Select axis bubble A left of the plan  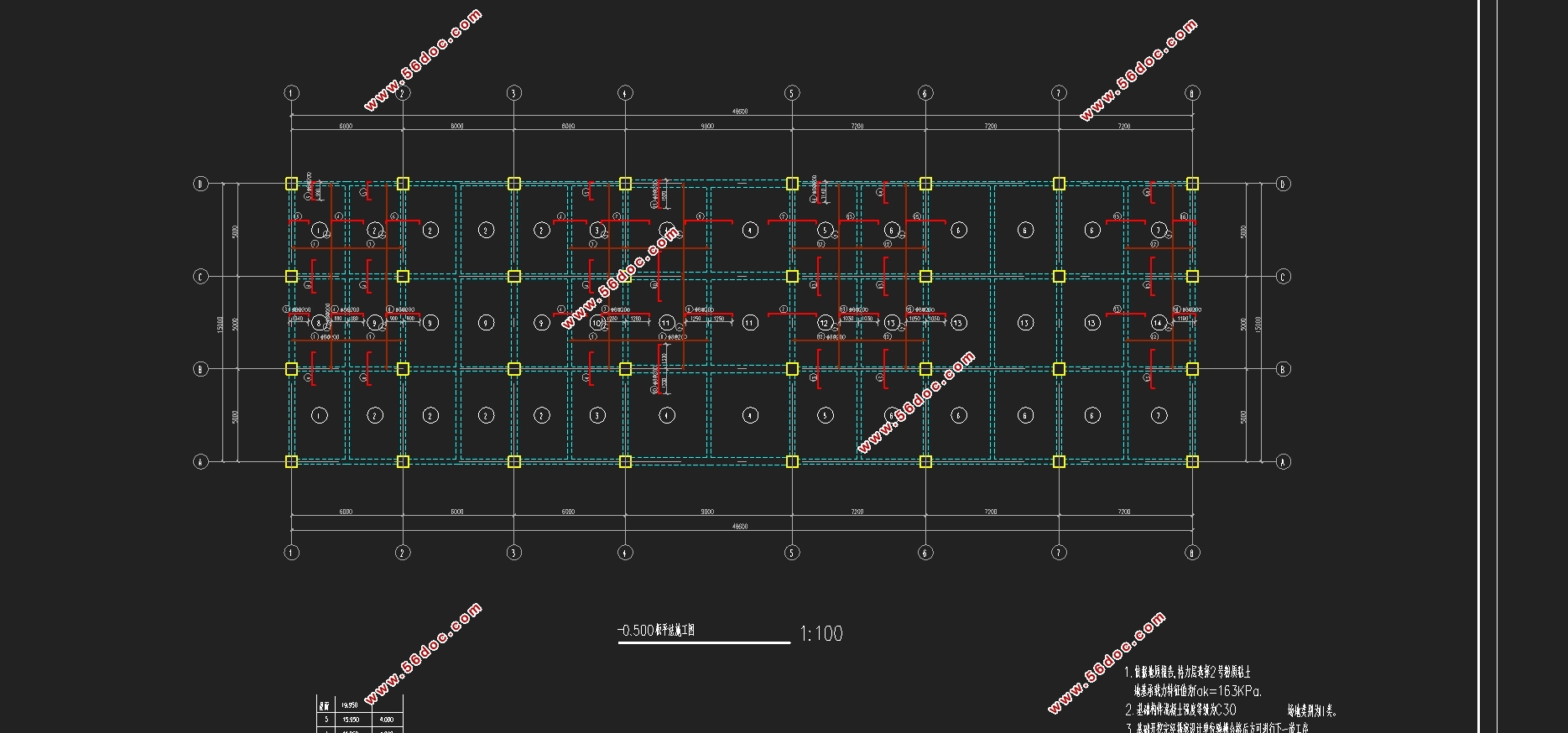click(x=201, y=461)
